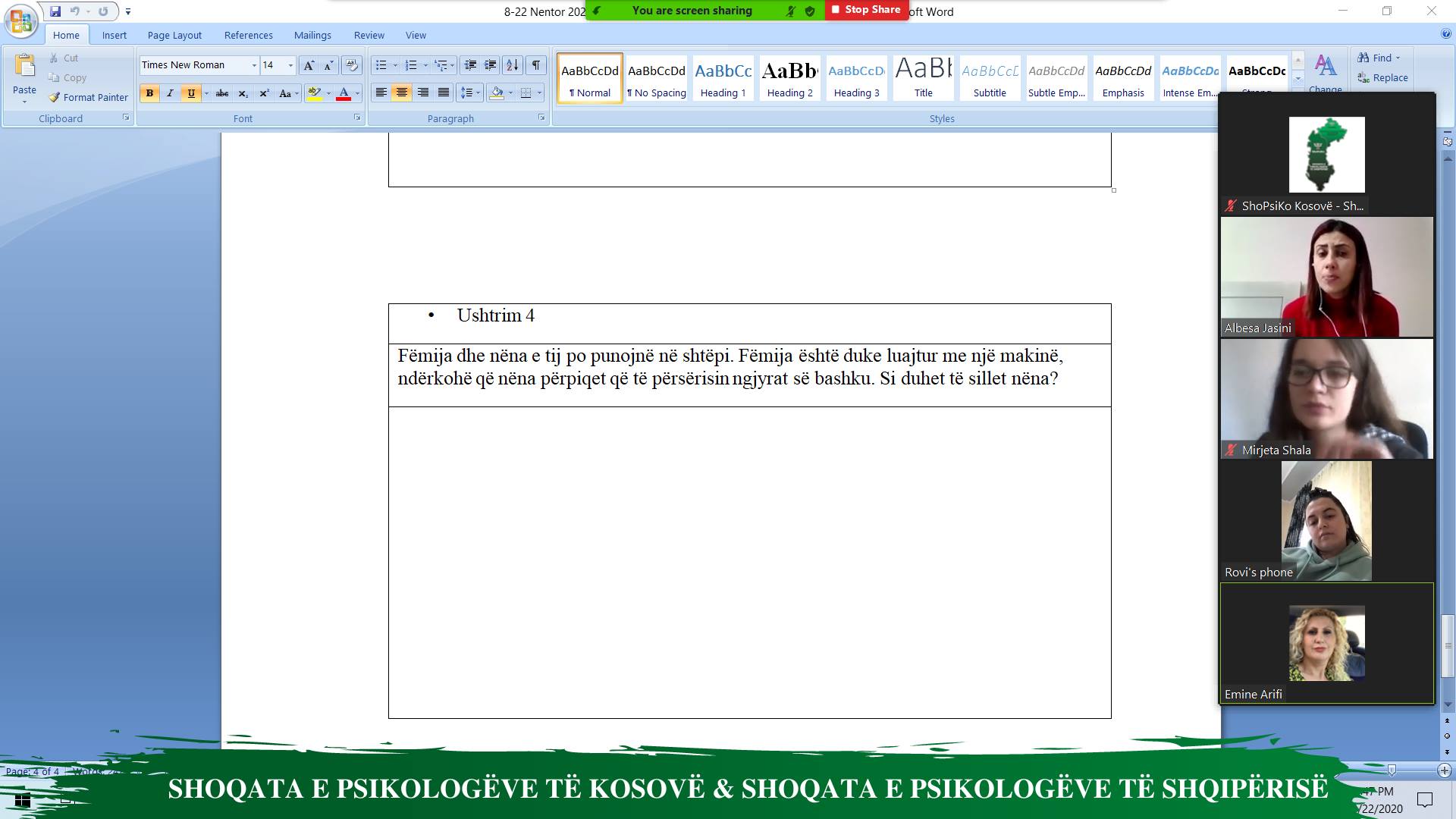Decrease paragraph indent
Viewport: 1456px width, 819px height.
pos(470,65)
